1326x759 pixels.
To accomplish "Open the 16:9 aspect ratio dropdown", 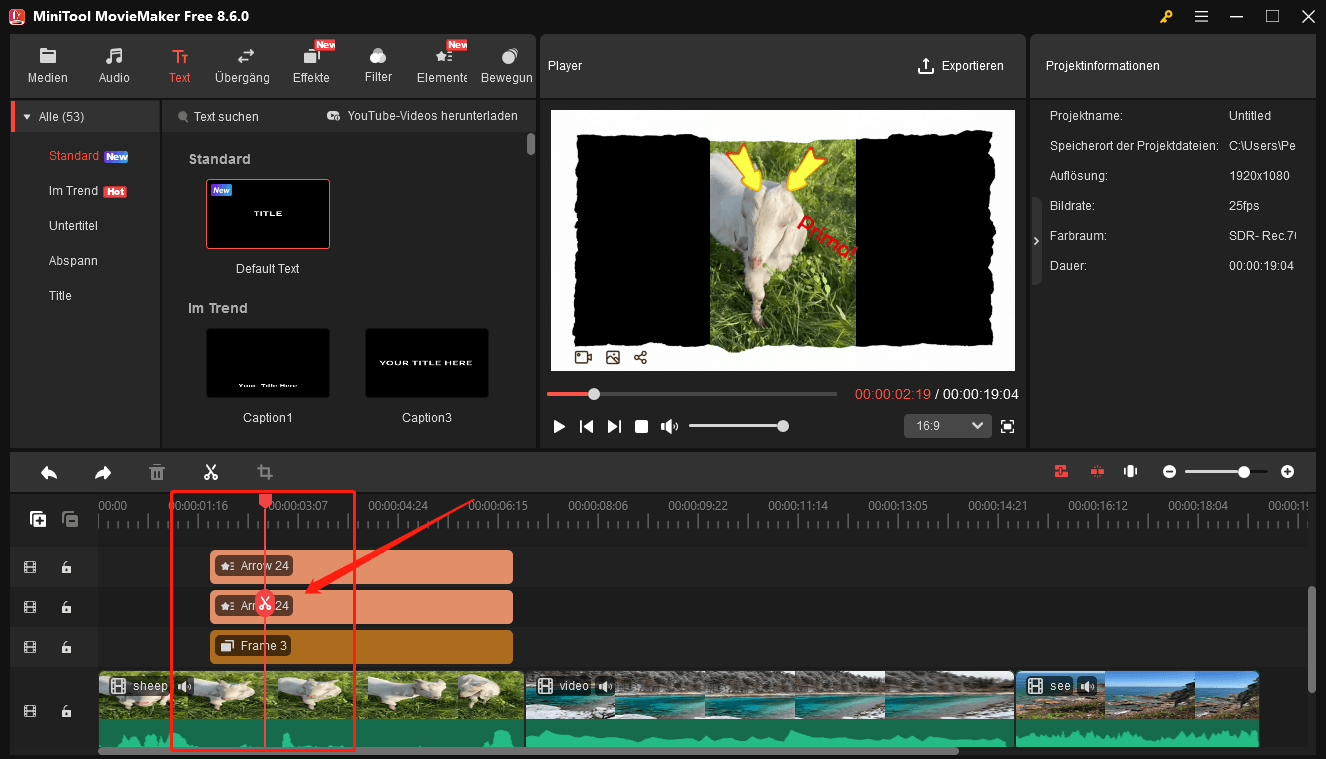I will tap(946, 425).
